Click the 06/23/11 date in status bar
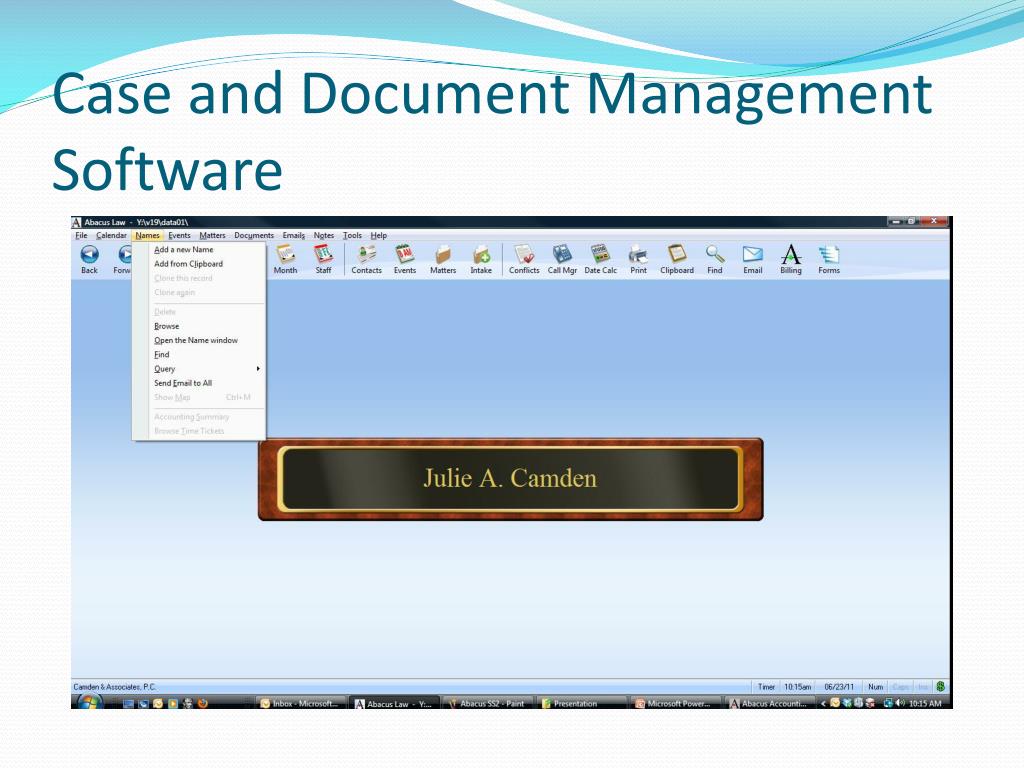The image size is (1024, 768). pyautogui.click(x=839, y=687)
